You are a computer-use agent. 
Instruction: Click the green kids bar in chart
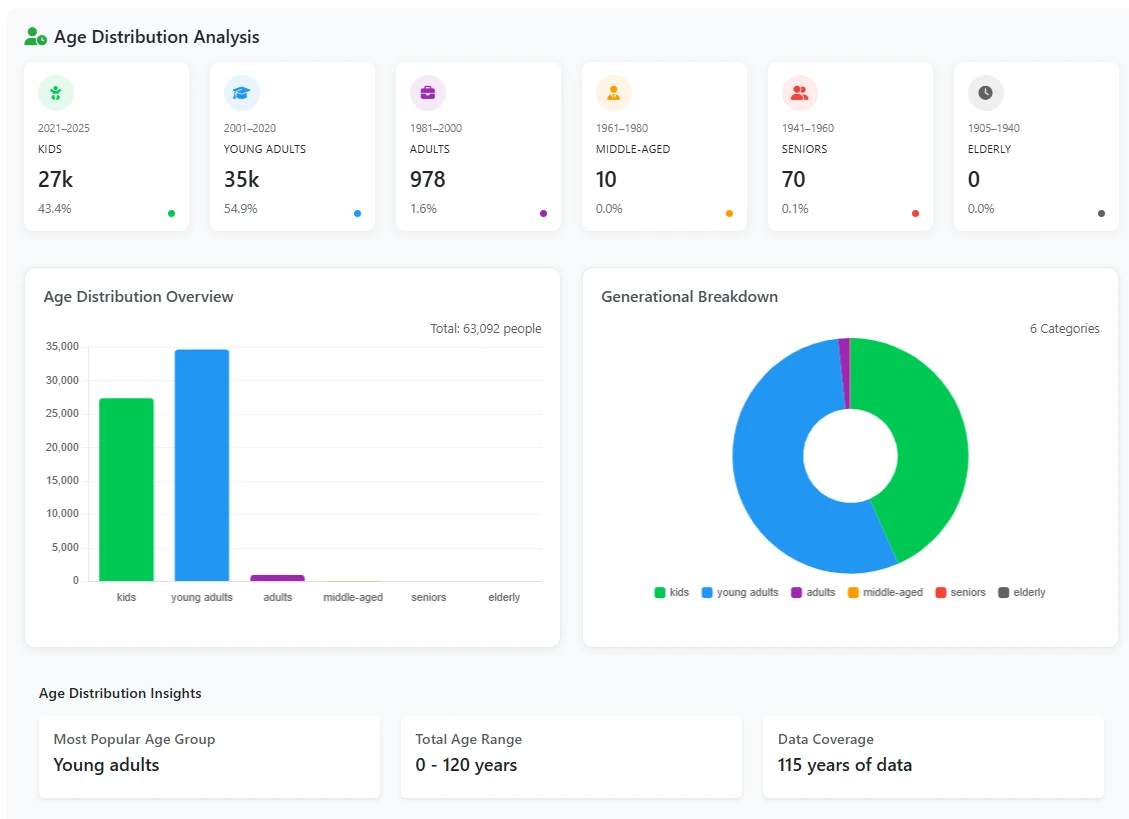[x=126, y=490]
